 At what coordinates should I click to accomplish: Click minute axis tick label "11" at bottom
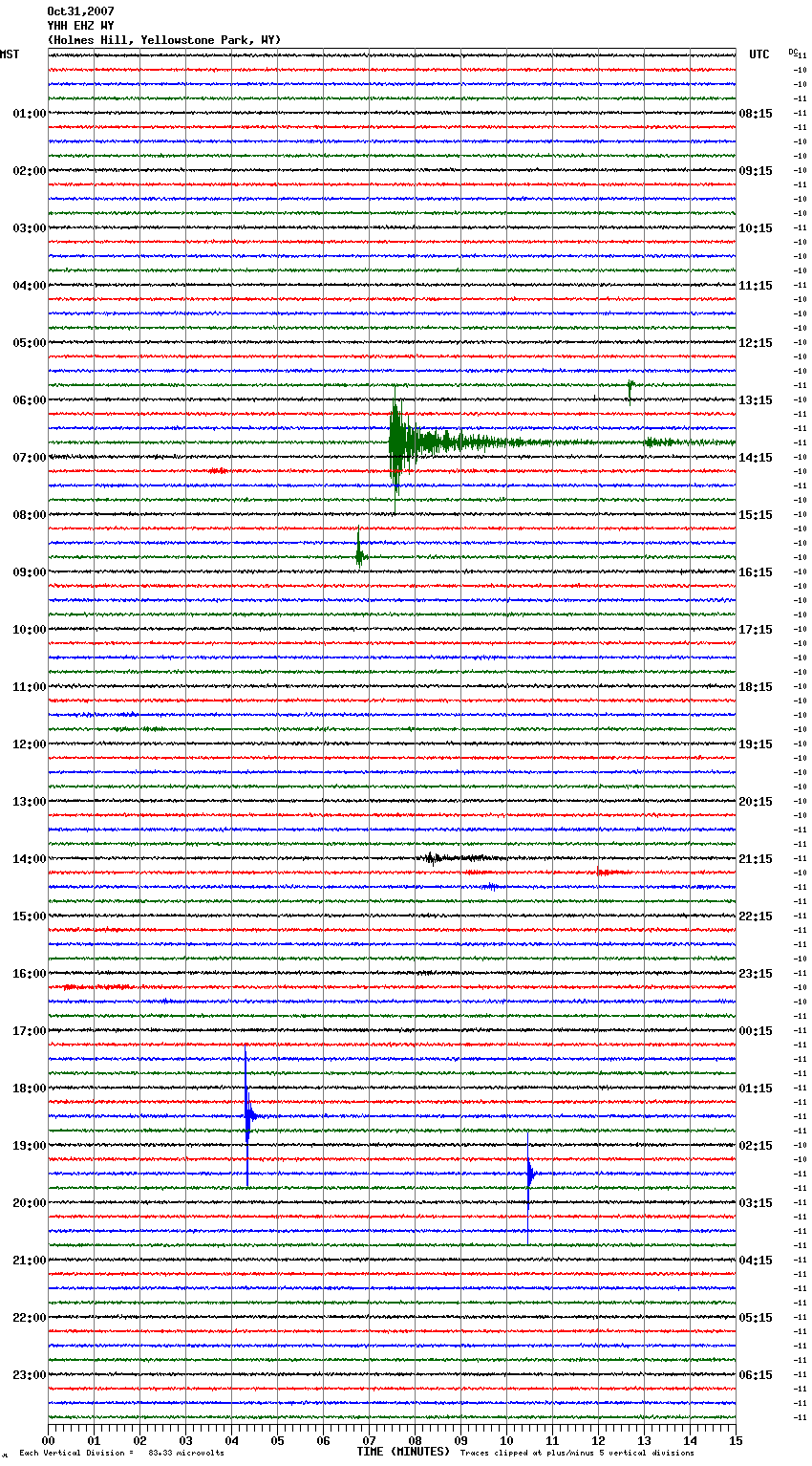coord(553,1440)
